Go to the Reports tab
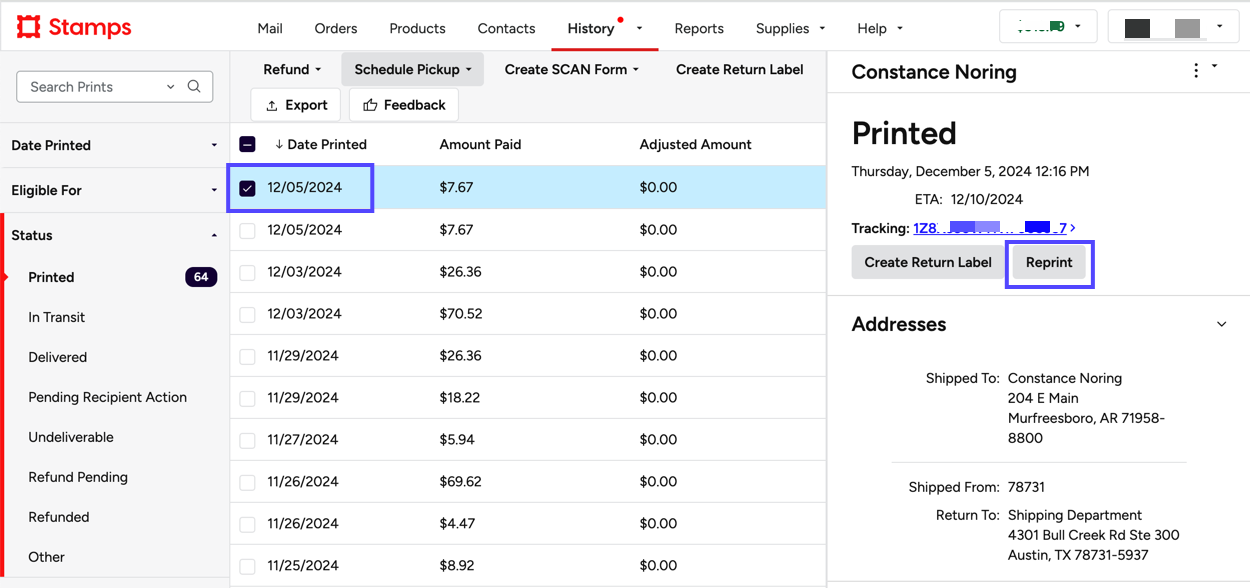 pyautogui.click(x=699, y=28)
